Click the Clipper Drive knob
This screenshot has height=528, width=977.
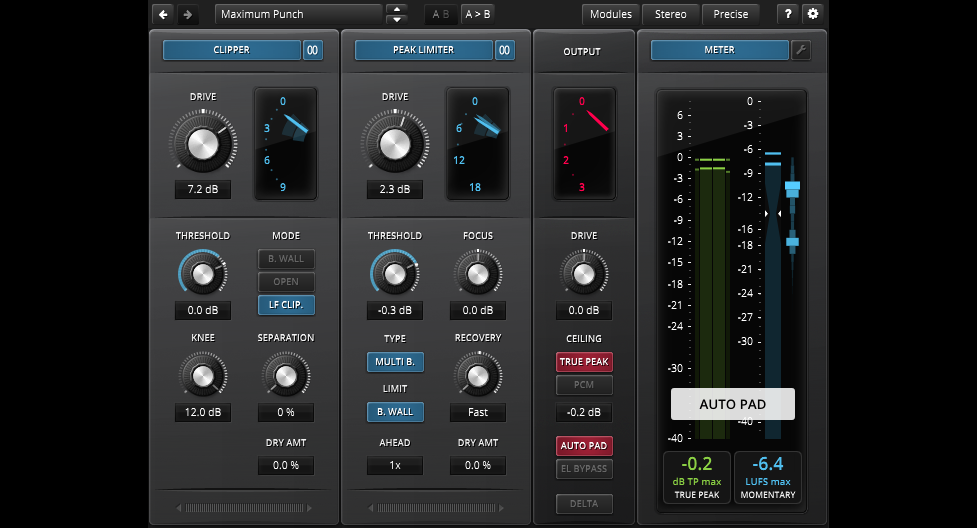click(x=202, y=143)
